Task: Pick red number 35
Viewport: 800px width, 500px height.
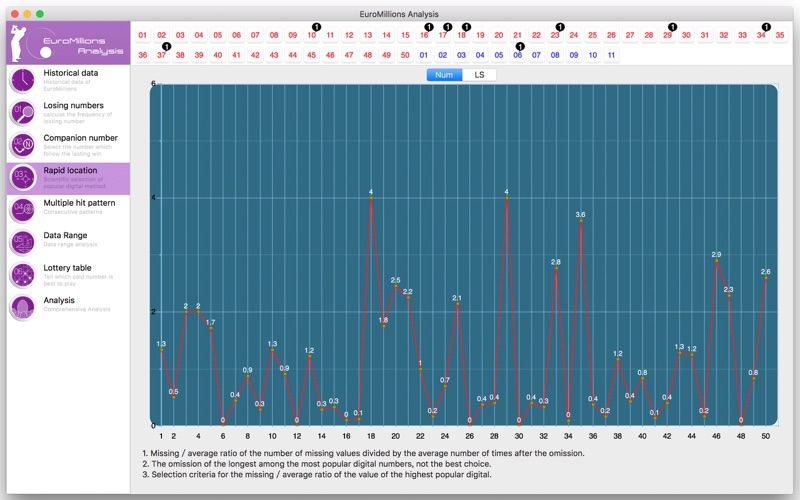Action: point(780,35)
